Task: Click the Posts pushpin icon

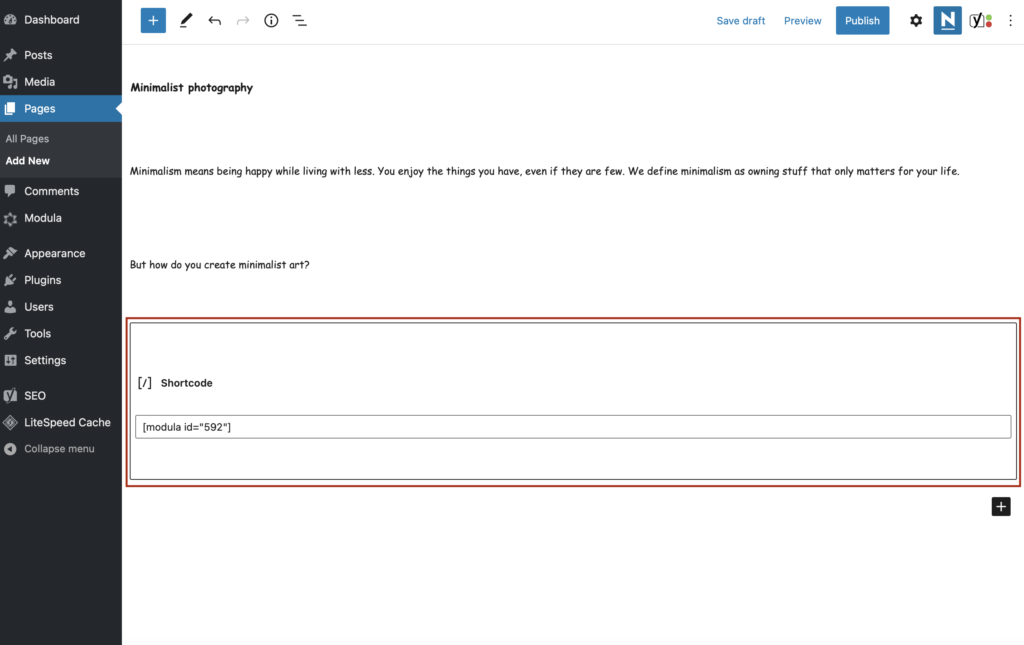Action: [10, 55]
